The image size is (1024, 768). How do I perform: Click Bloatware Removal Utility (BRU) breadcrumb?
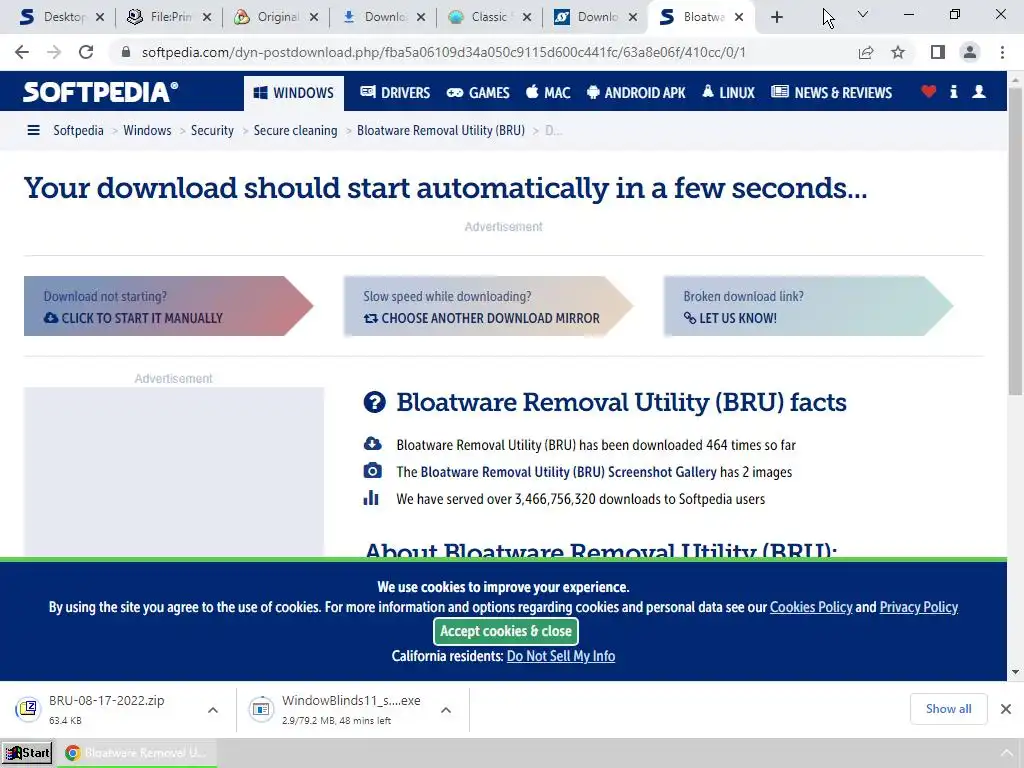[x=441, y=131]
